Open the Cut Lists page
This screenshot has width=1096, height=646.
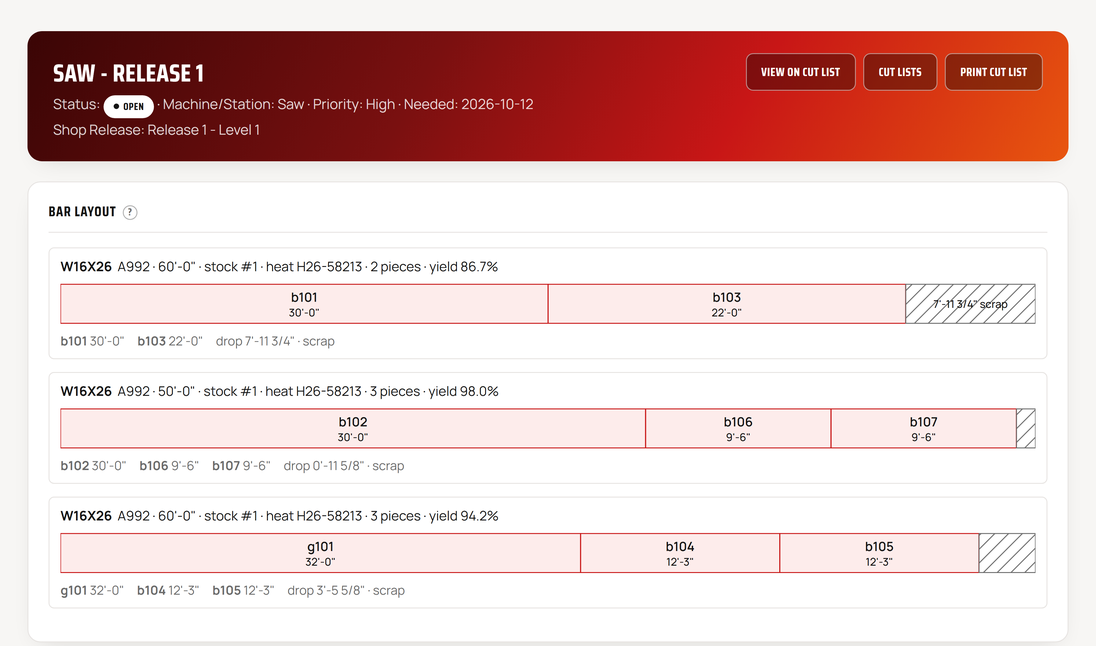tap(900, 72)
